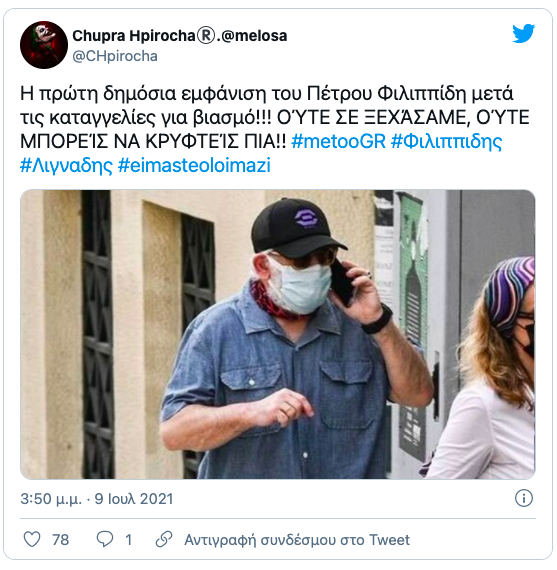Image resolution: width=557 pixels, height=570 pixels.
Task: Open the #eimasteoloimazi hashtag
Action: coord(195,165)
